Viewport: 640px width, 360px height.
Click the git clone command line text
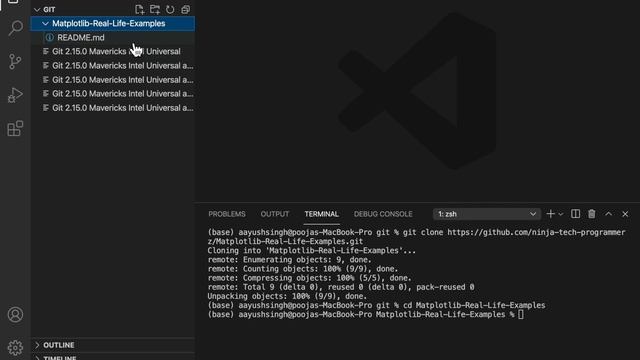[x=416, y=237]
